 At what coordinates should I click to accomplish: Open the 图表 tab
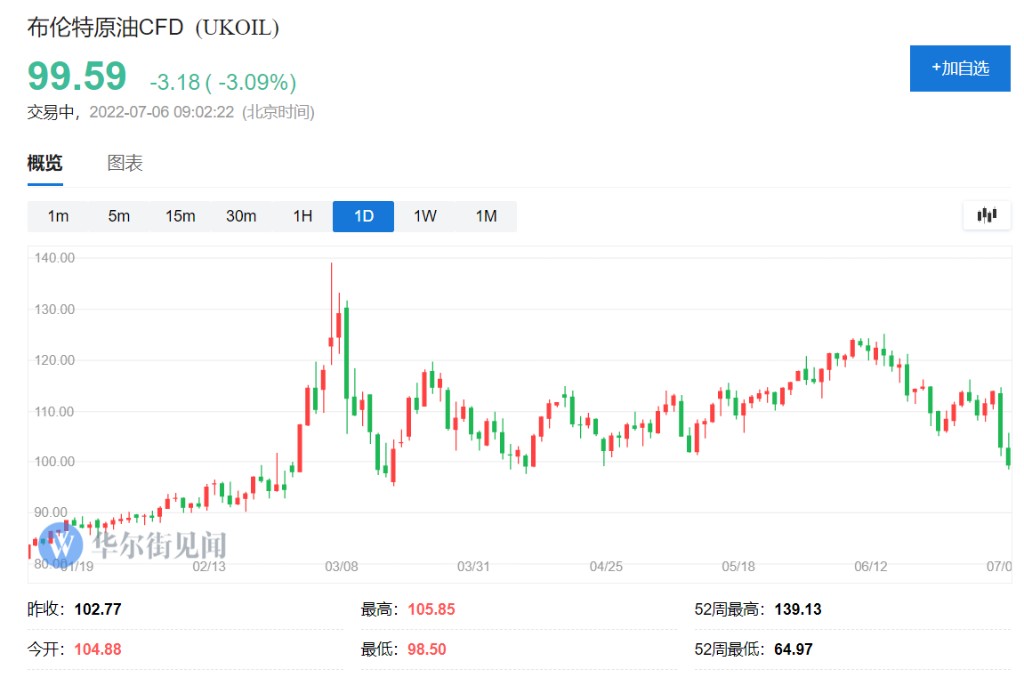(125, 163)
